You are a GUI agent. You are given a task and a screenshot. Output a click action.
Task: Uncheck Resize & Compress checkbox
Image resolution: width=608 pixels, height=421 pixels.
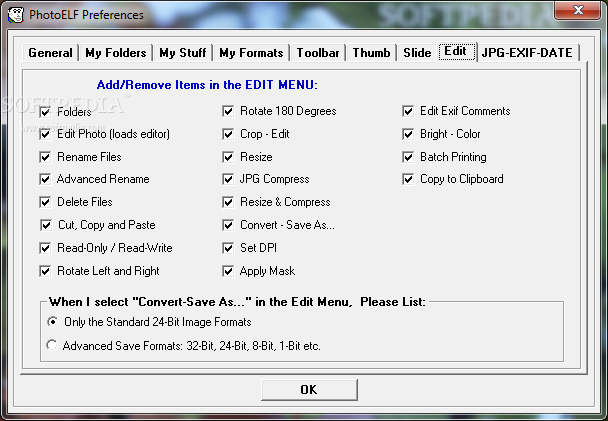(228, 202)
